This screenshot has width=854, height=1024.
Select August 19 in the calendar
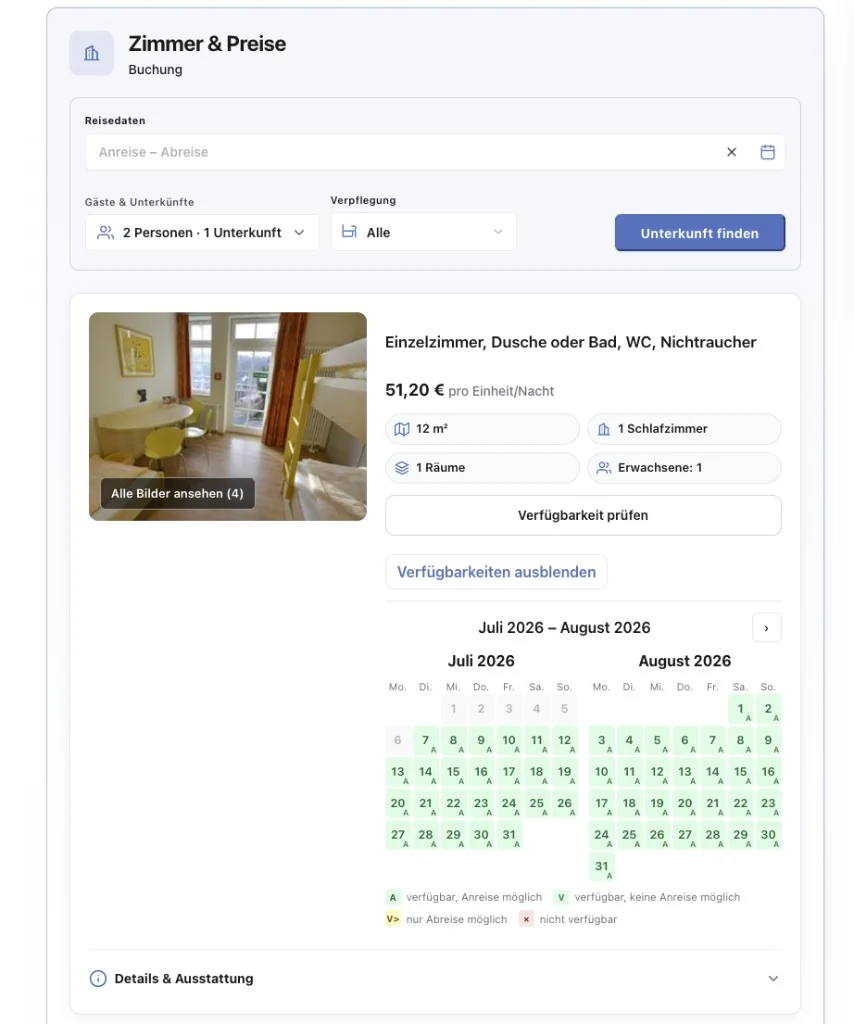click(x=657, y=803)
